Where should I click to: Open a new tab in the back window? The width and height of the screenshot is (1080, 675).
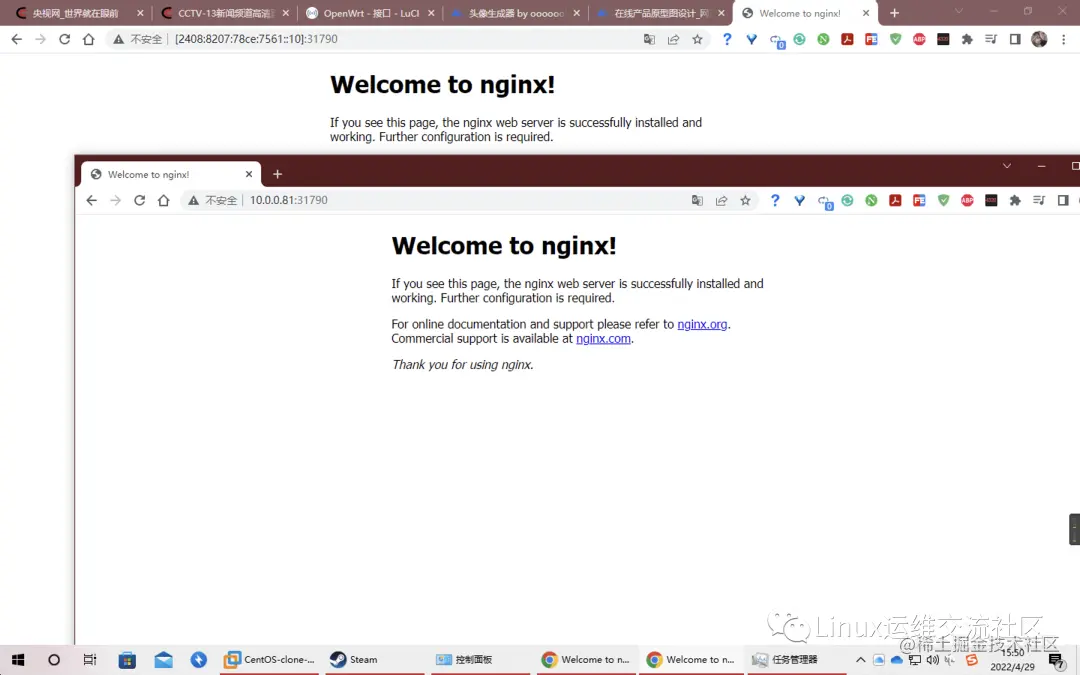[x=894, y=13]
